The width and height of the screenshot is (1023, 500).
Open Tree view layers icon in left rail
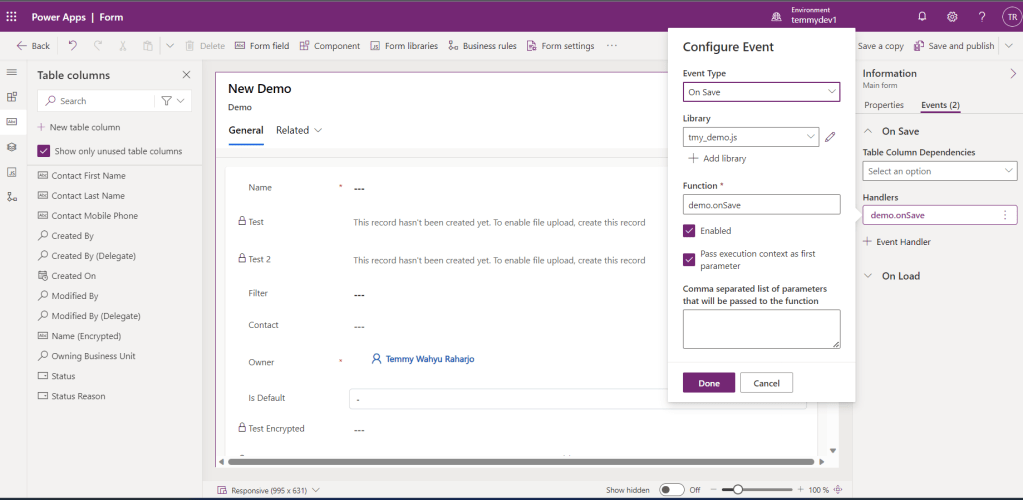(x=11, y=147)
